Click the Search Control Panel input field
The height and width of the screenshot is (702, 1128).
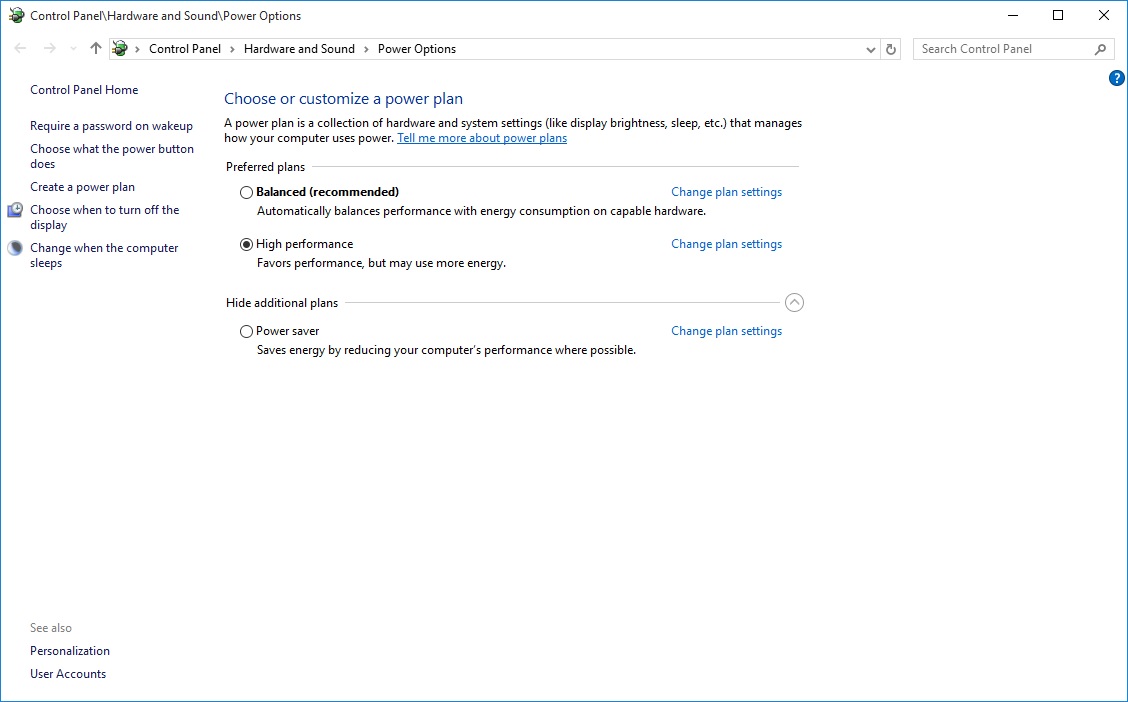coord(1000,48)
